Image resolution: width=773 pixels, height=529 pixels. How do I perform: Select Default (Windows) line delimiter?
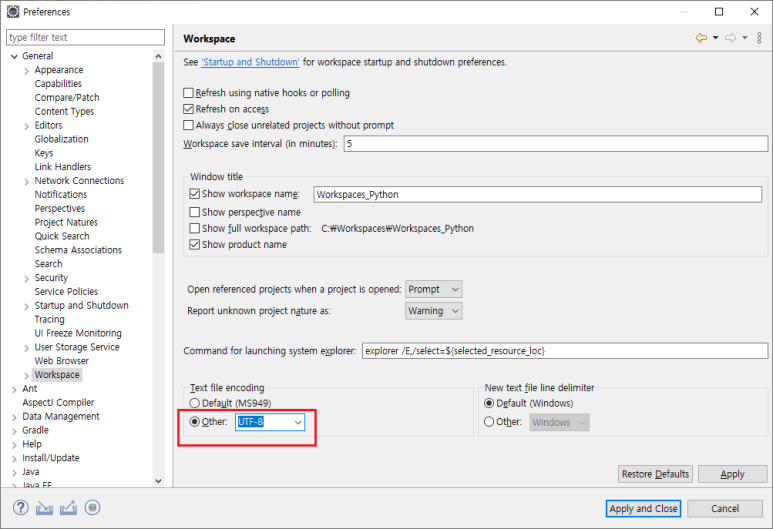(x=489, y=403)
